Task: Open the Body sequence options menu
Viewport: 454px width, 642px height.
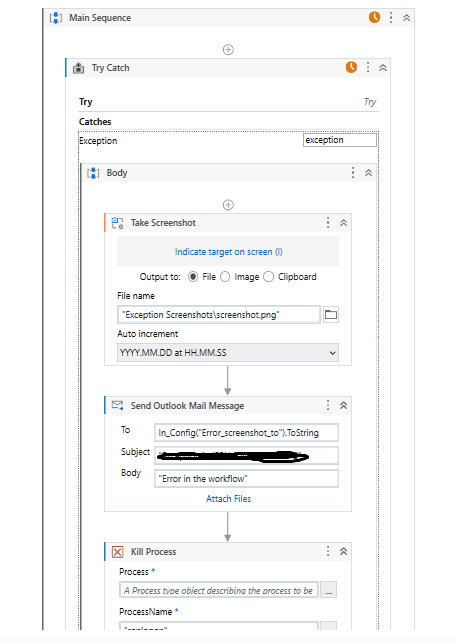Action: click(x=353, y=172)
